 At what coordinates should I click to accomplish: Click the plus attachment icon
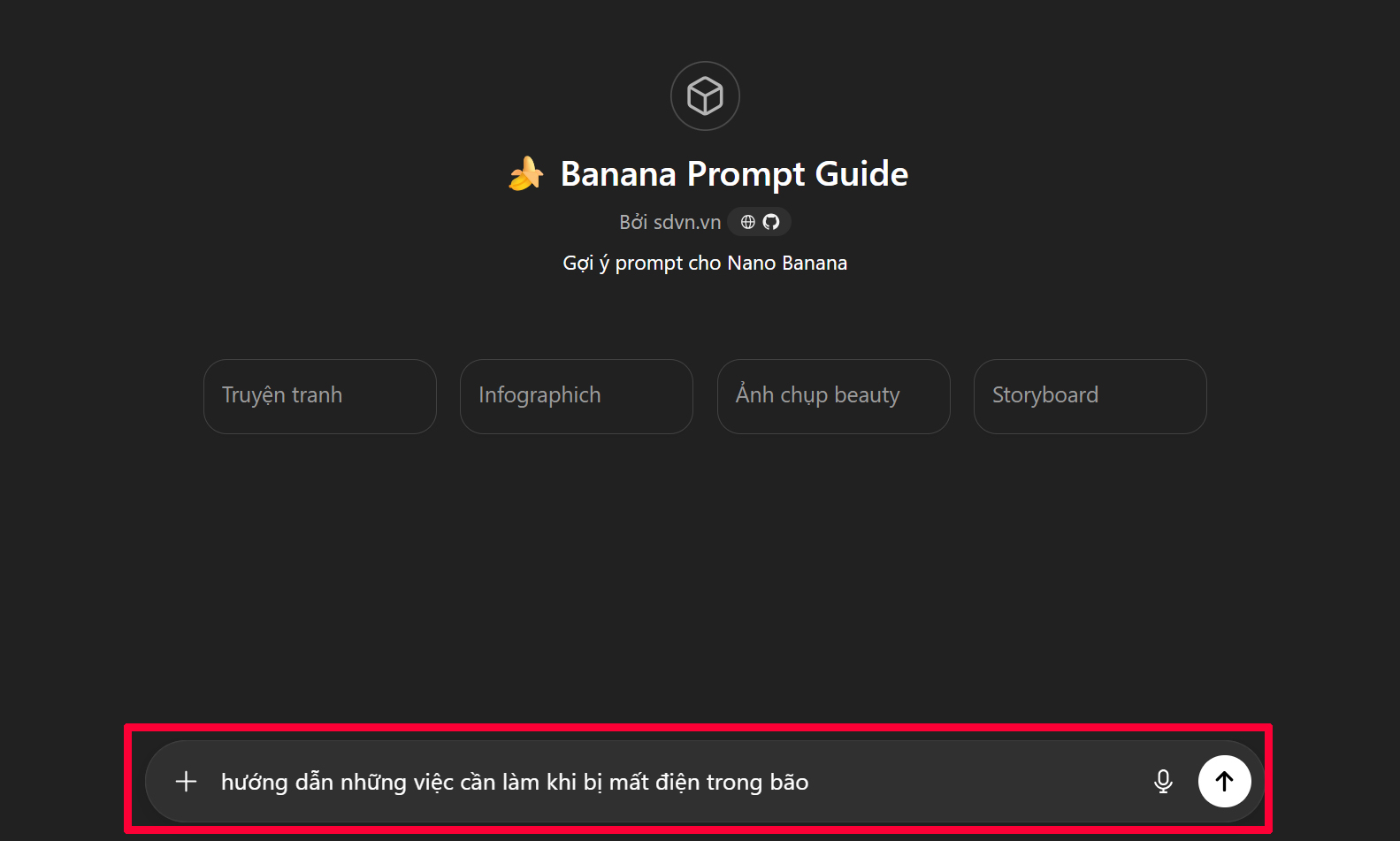(186, 781)
